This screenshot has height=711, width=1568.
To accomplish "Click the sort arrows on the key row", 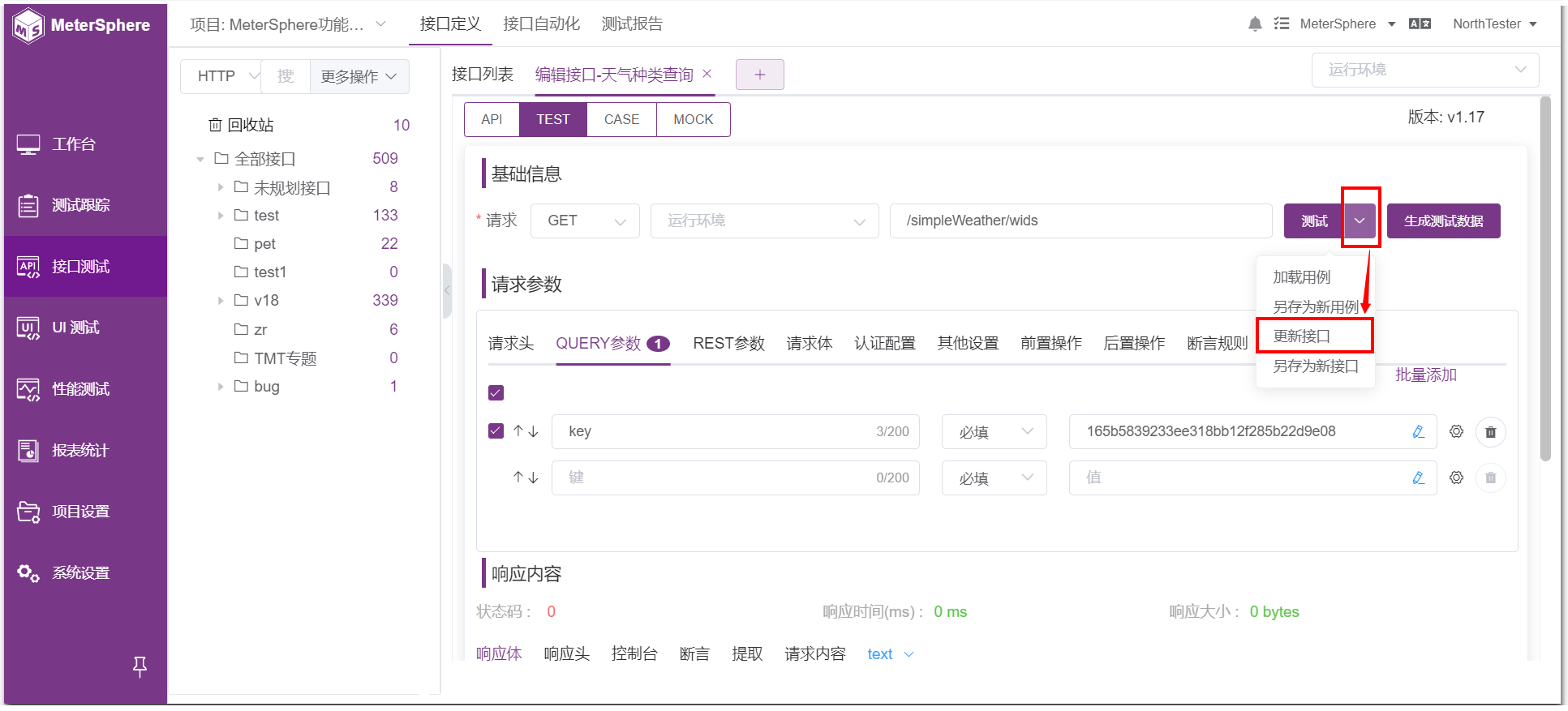I will pyautogui.click(x=526, y=431).
